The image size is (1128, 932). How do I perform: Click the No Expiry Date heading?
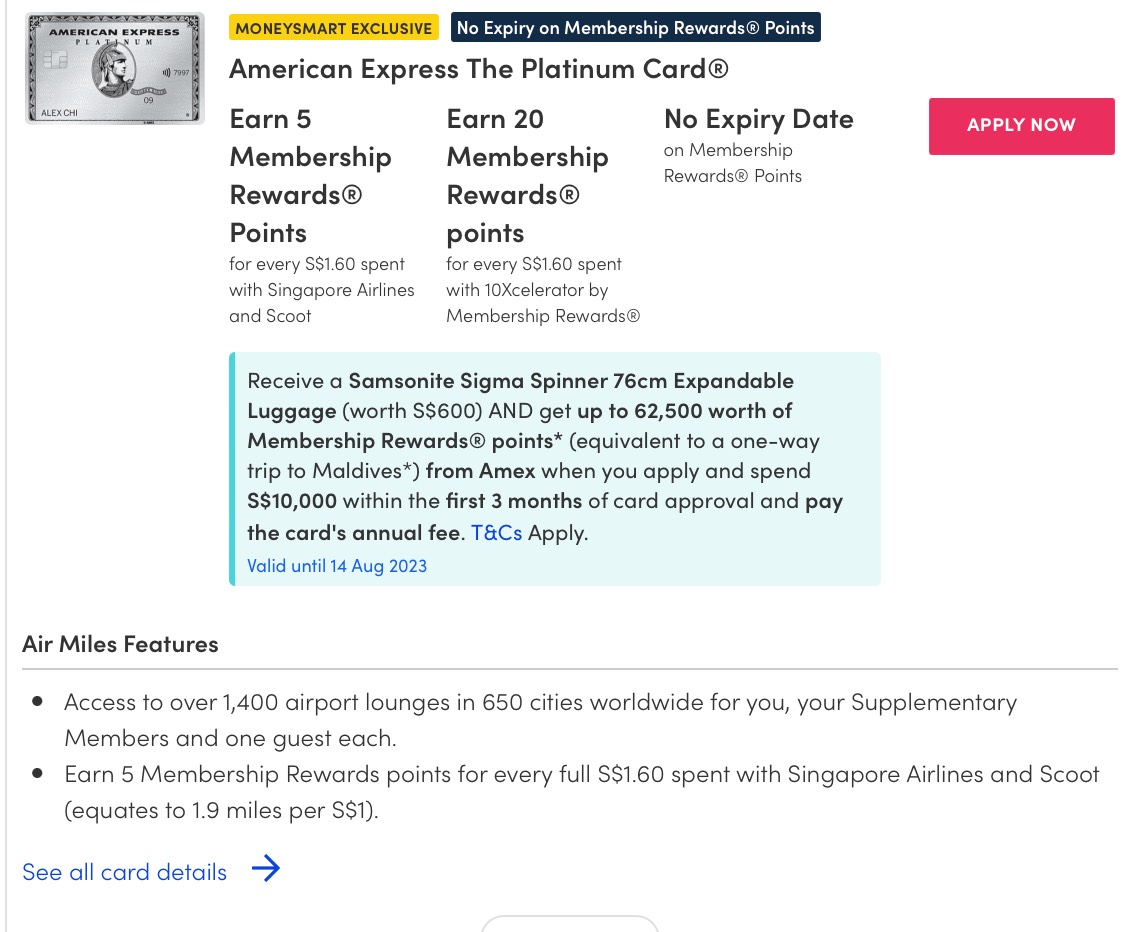[758, 120]
